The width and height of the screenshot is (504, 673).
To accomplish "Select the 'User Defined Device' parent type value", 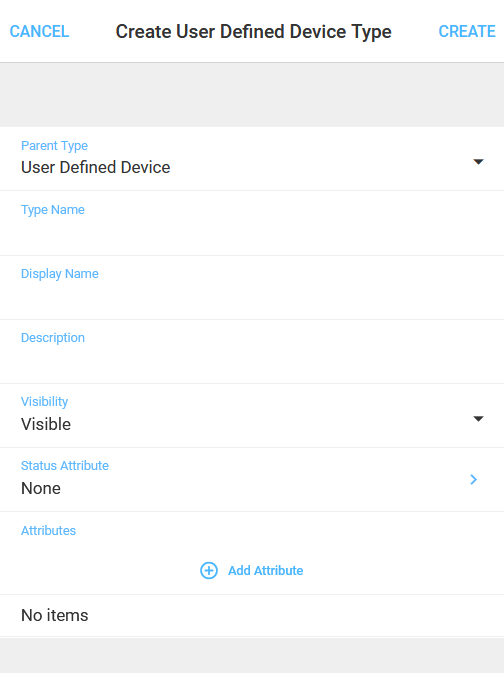I will (96, 167).
